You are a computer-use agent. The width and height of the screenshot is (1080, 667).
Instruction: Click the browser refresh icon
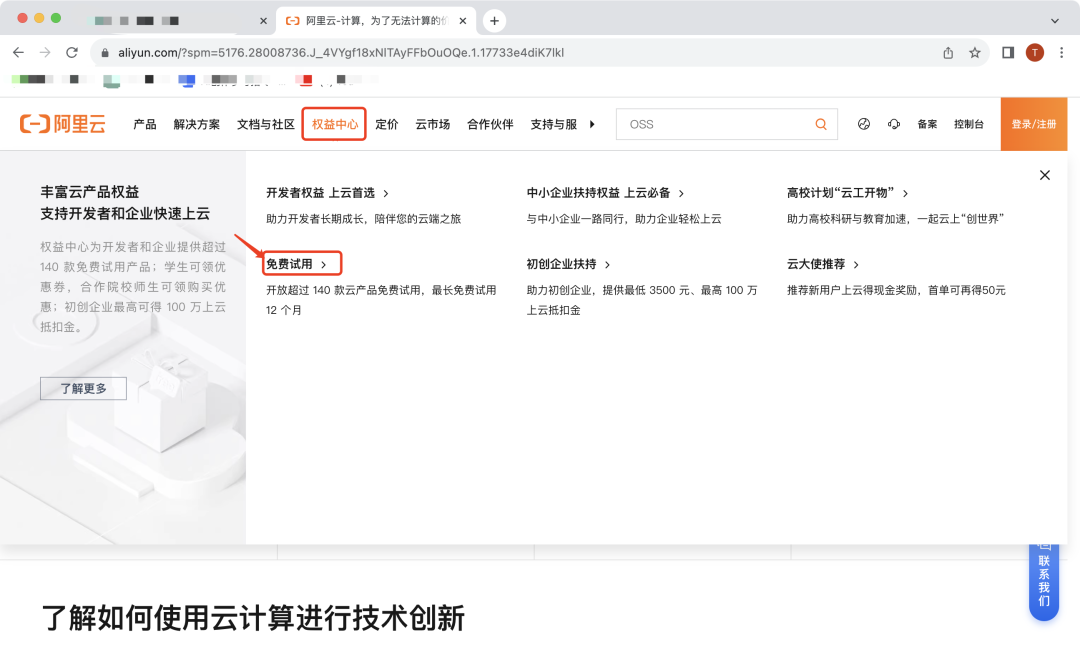(70, 52)
